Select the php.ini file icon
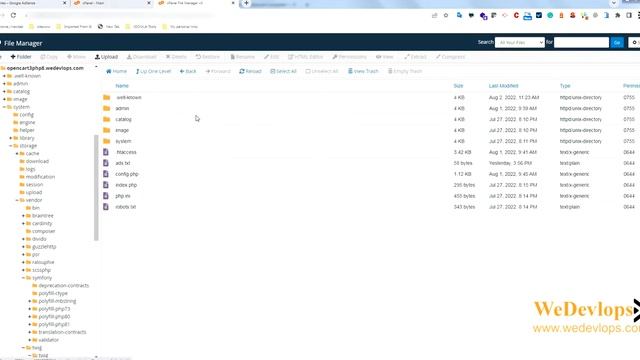This screenshot has height=360, width=640. coord(106,196)
